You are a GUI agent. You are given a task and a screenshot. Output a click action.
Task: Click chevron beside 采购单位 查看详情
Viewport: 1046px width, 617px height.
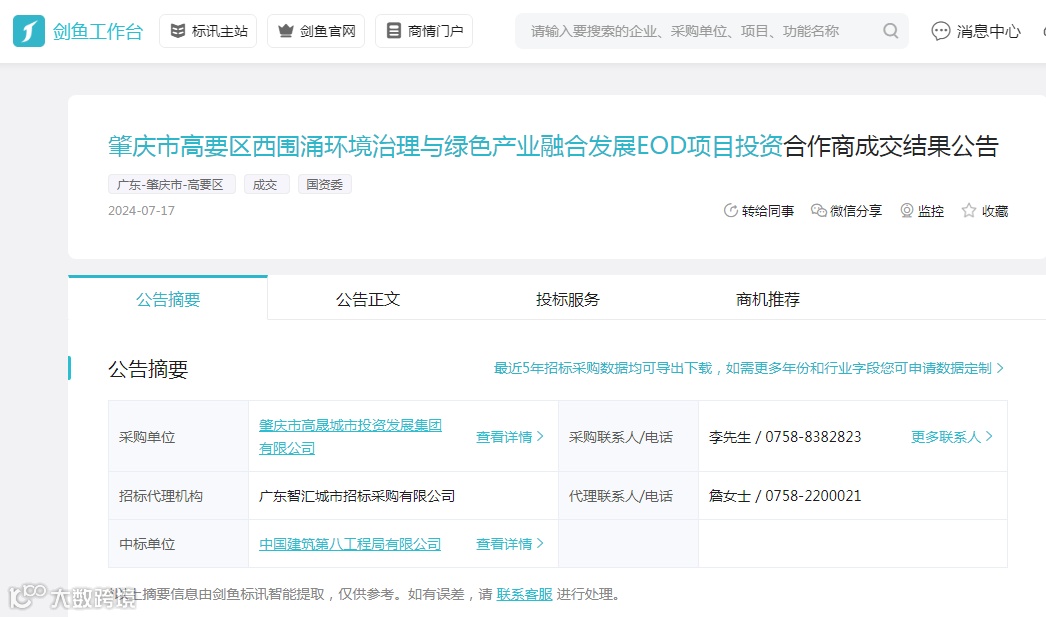(540, 436)
